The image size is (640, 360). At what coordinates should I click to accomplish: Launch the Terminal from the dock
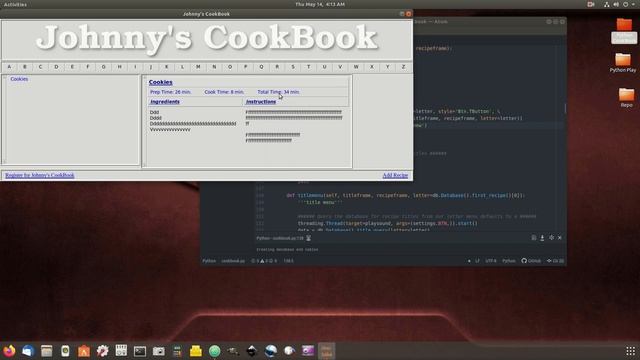140,351
